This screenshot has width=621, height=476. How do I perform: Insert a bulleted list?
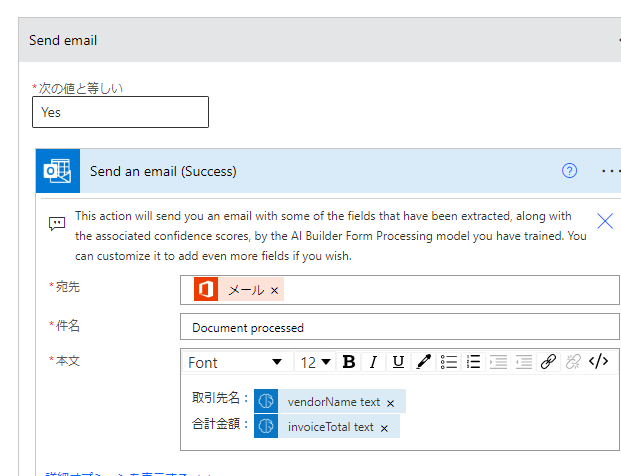pos(449,362)
